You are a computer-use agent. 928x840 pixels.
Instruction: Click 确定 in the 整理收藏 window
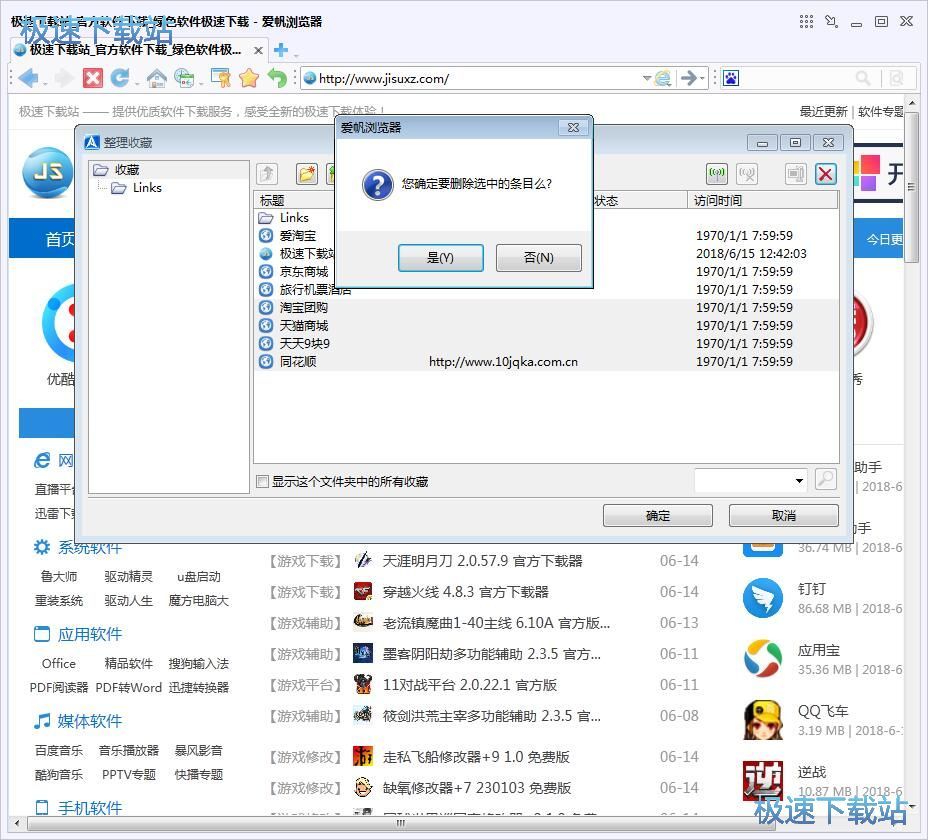658,515
